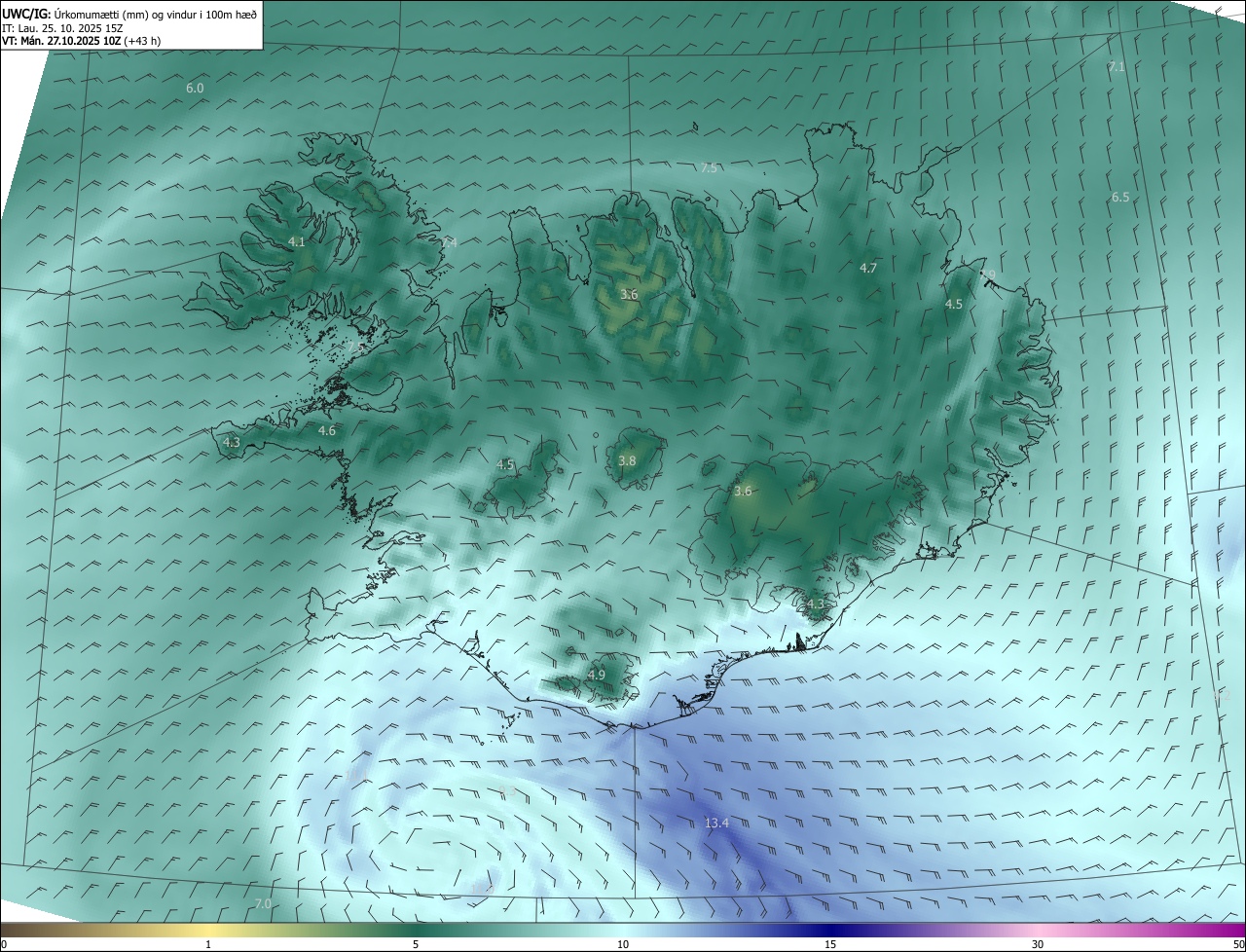Click the 4.7 value label

point(868,269)
